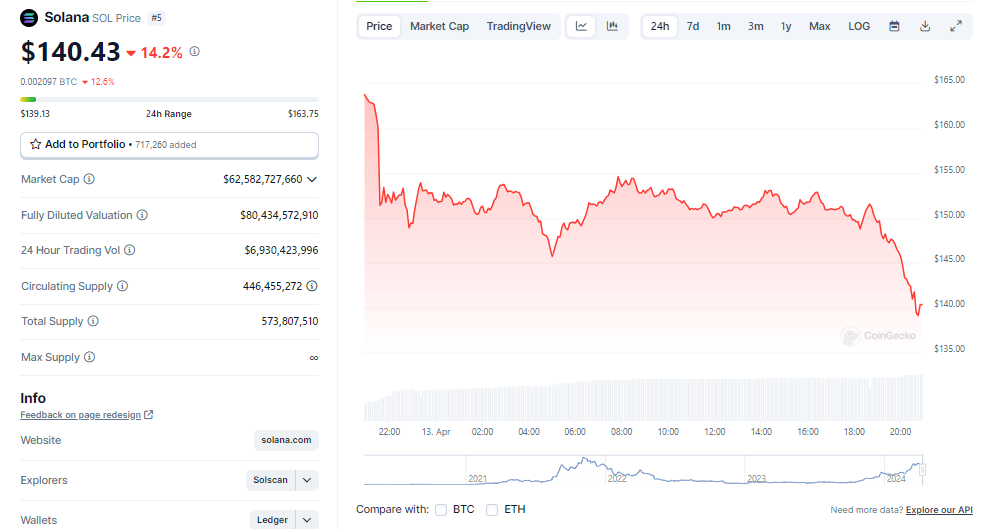
Task: Download the chart data
Action: 925,26
